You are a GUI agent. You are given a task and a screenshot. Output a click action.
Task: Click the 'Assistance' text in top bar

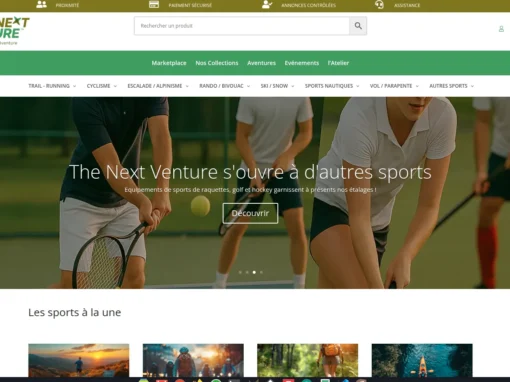pyautogui.click(x=407, y=5)
